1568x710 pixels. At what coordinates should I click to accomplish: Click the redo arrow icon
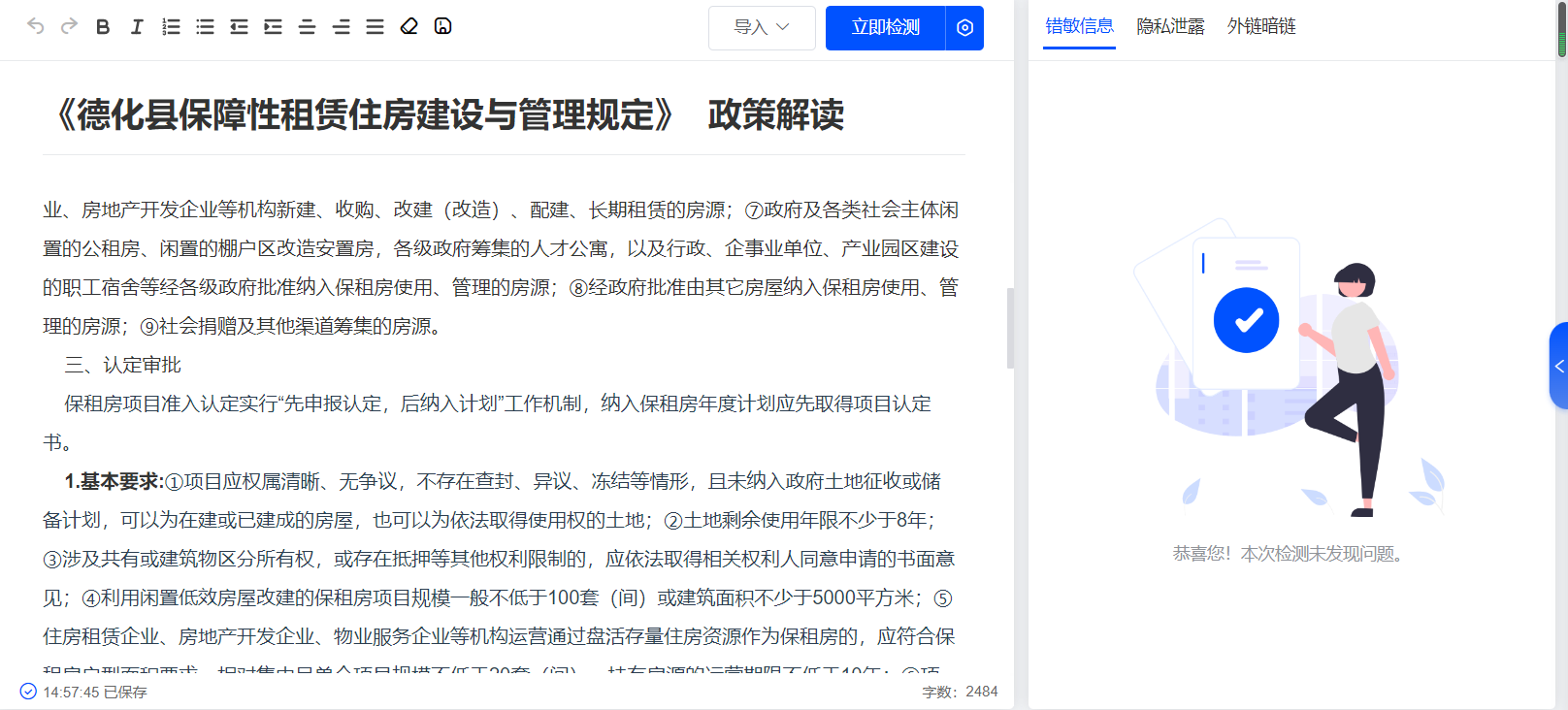[69, 26]
